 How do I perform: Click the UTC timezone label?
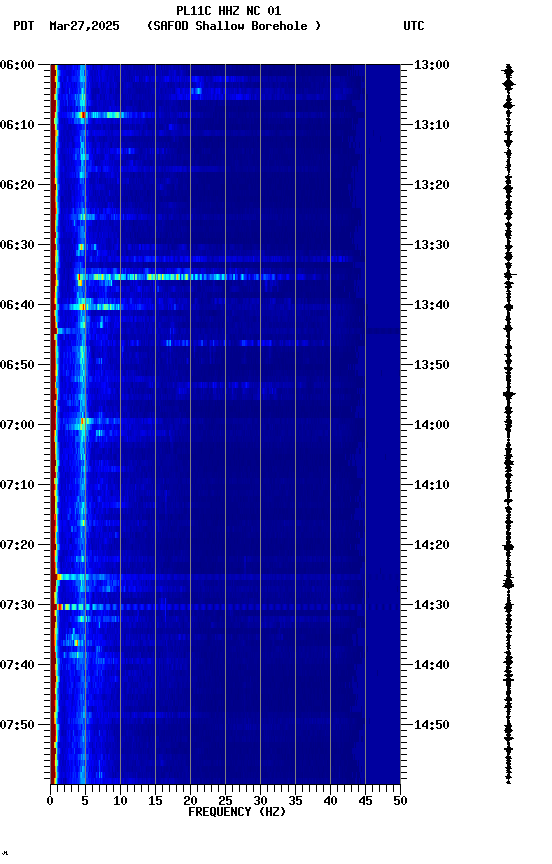pos(414,26)
